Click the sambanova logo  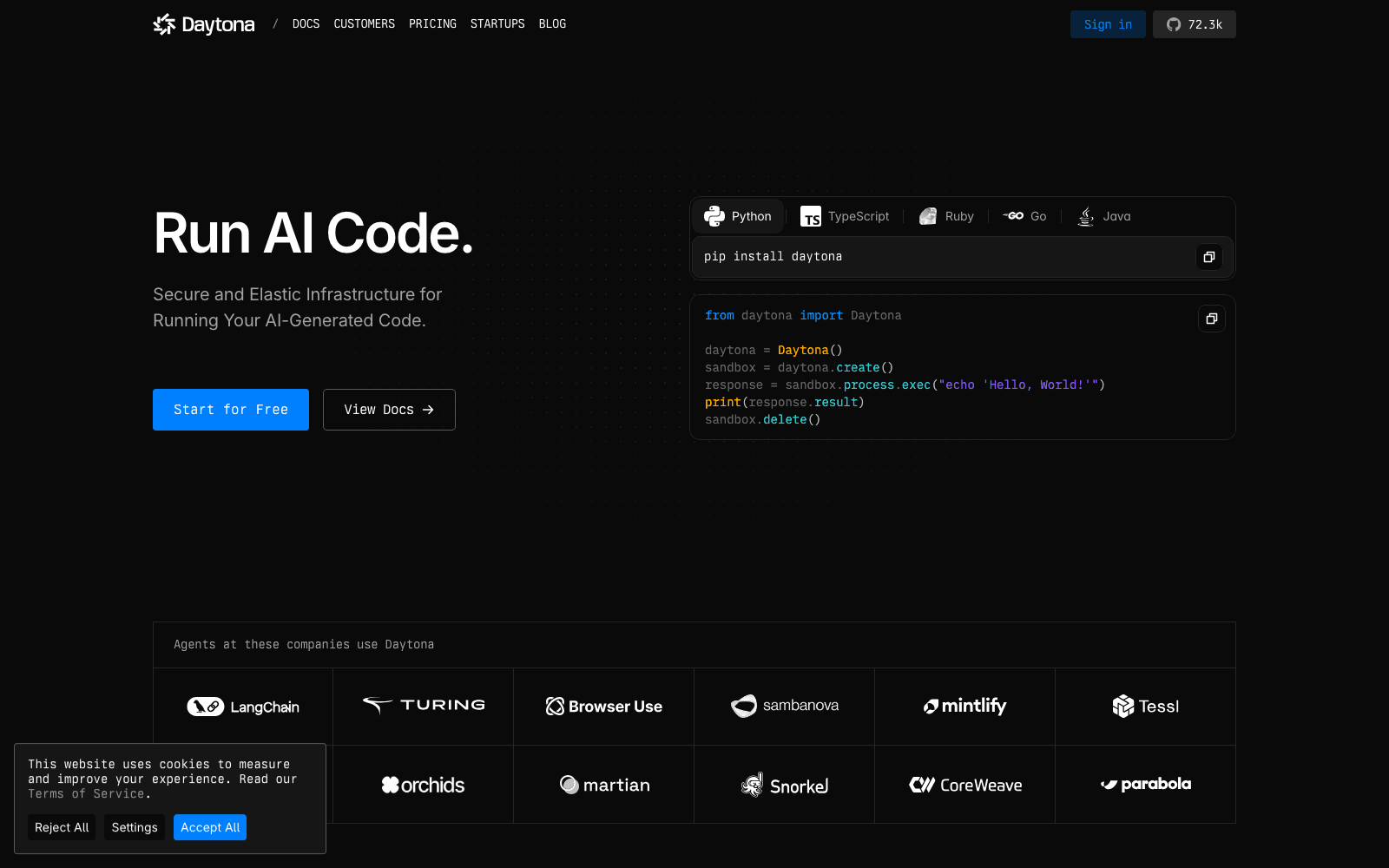point(785,706)
